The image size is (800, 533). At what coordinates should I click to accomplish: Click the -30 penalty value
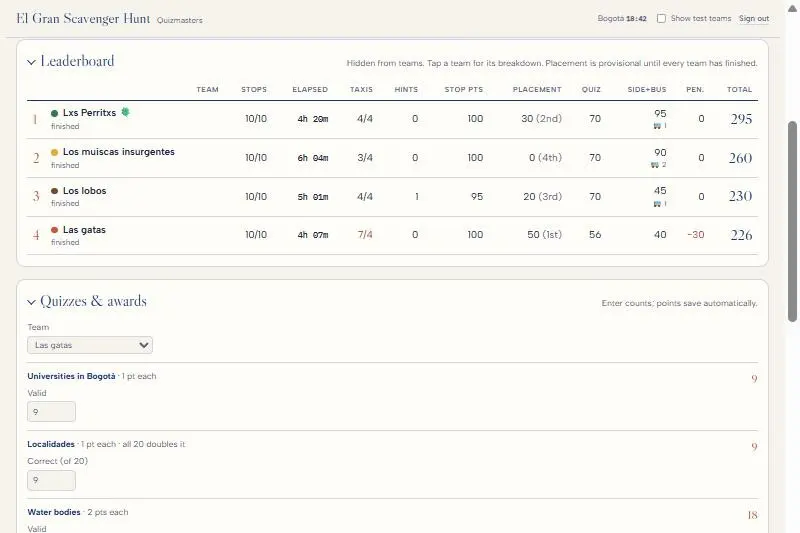pos(695,235)
